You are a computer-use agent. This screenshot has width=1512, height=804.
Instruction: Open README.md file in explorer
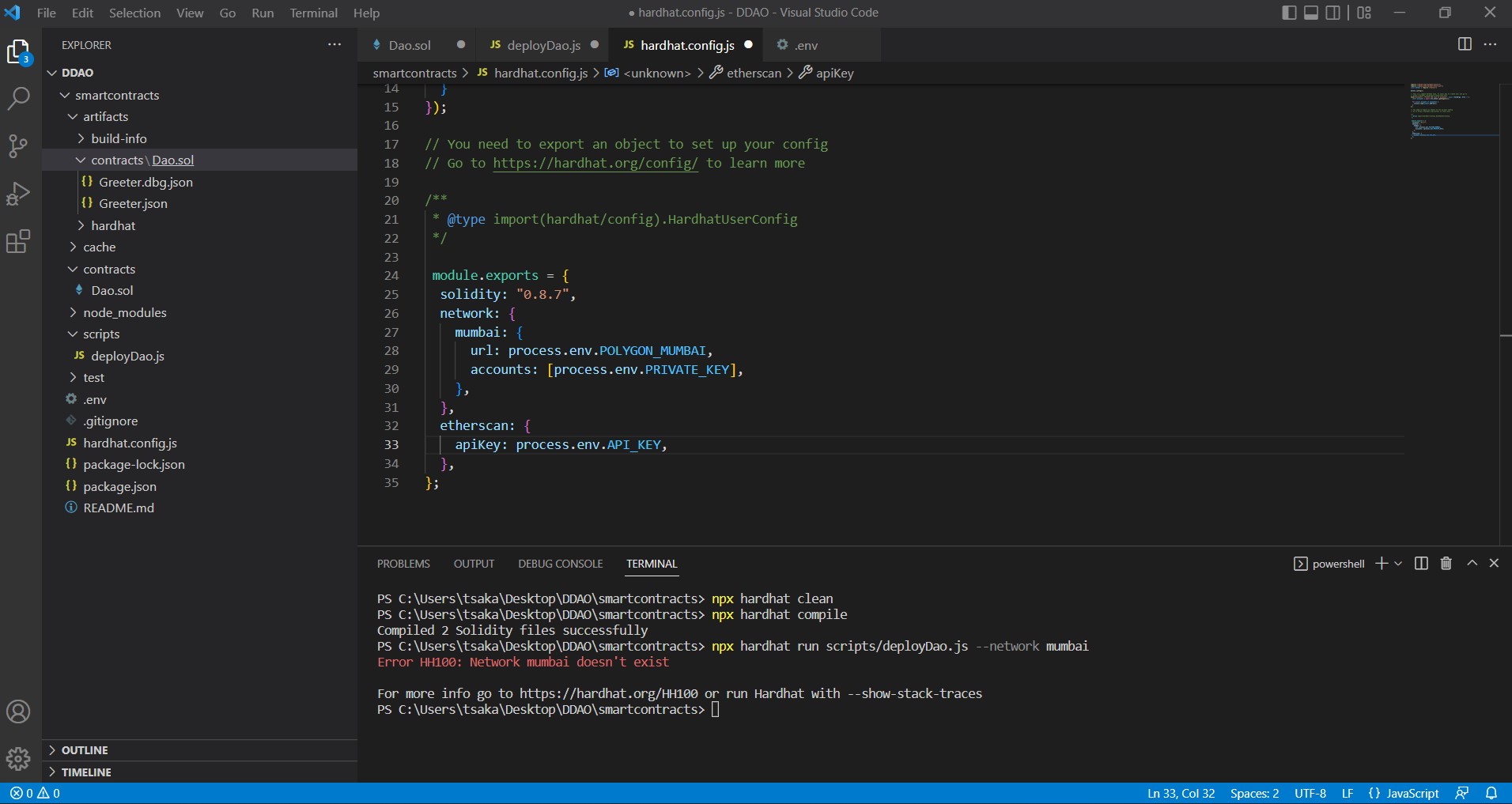pyautogui.click(x=199, y=508)
